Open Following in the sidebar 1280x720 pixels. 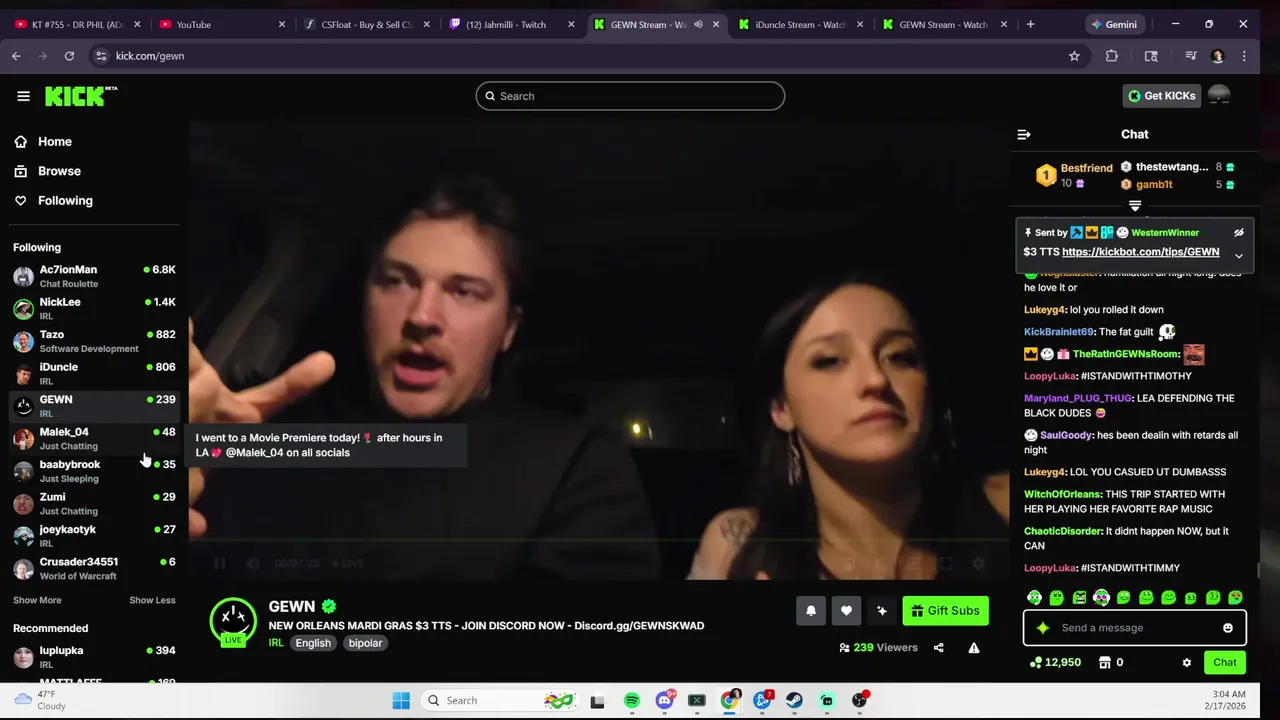click(x=65, y=201)
